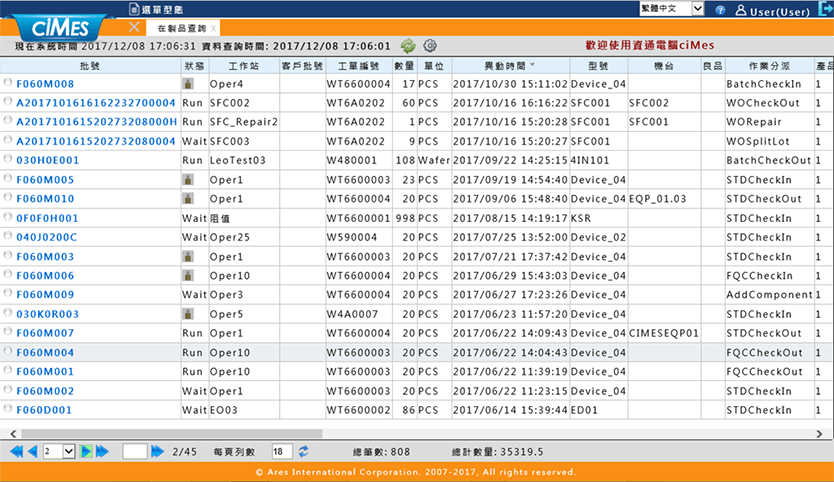Viewport: 834px width, 482px height.
Task: Click the scrollbar right arrow
Action: (x=819, y=434)
